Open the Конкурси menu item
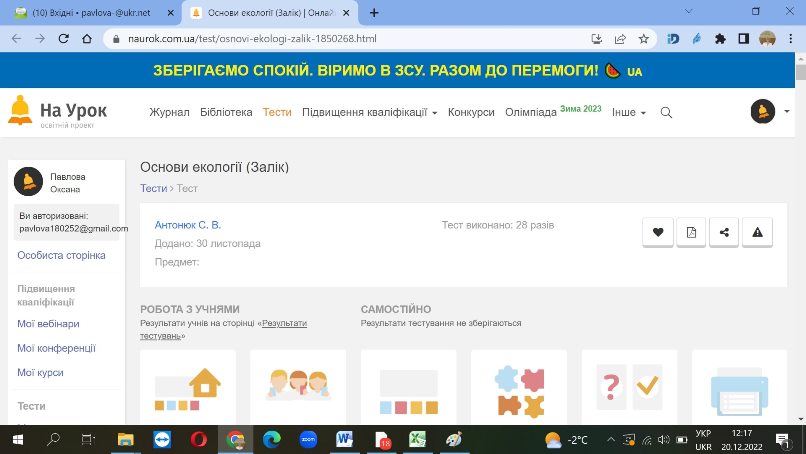 coord(471,112)
